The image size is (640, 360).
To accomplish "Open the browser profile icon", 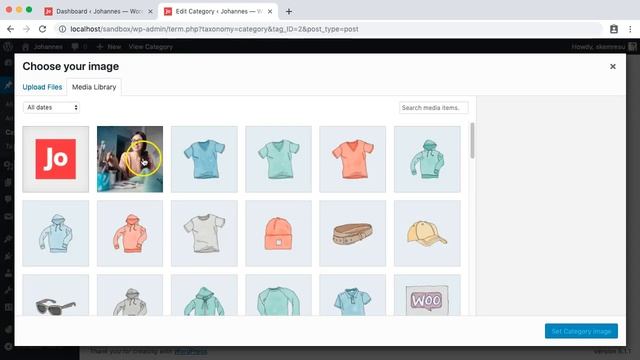I will [613, 29].
